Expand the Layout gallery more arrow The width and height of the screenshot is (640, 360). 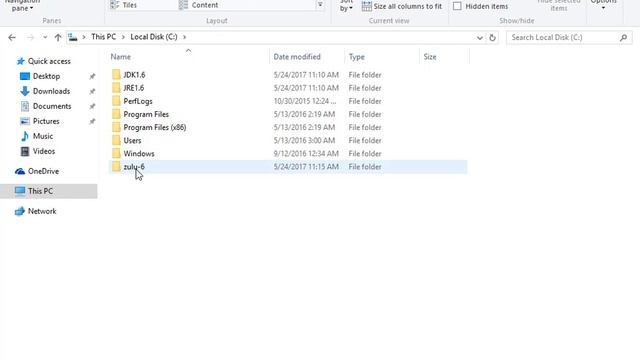pos(320,5)
